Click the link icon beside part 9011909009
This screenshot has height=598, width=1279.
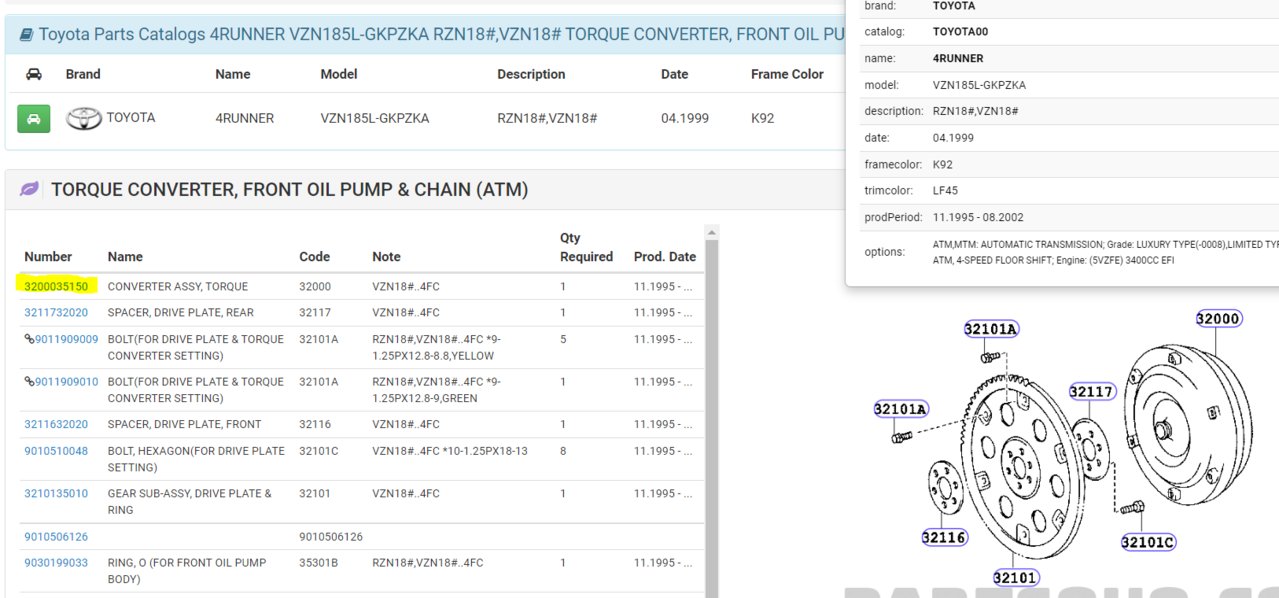click(29, 339)
